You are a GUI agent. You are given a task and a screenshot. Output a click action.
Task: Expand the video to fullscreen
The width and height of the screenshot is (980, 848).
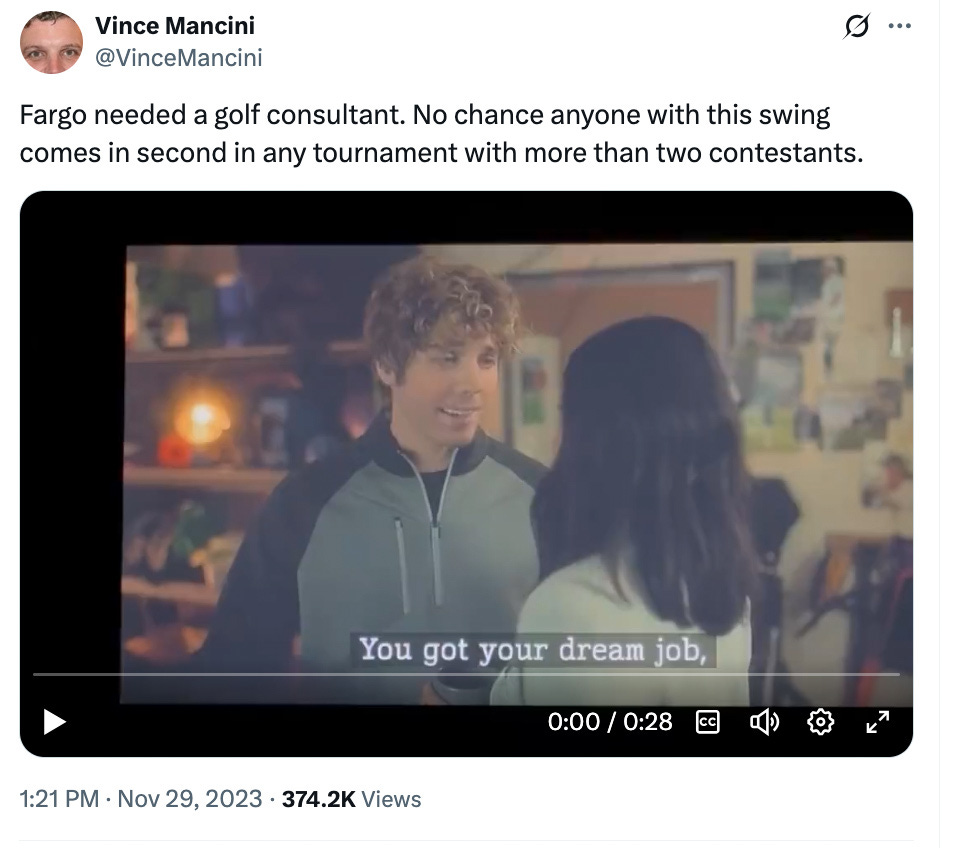(x=878, y=722)
